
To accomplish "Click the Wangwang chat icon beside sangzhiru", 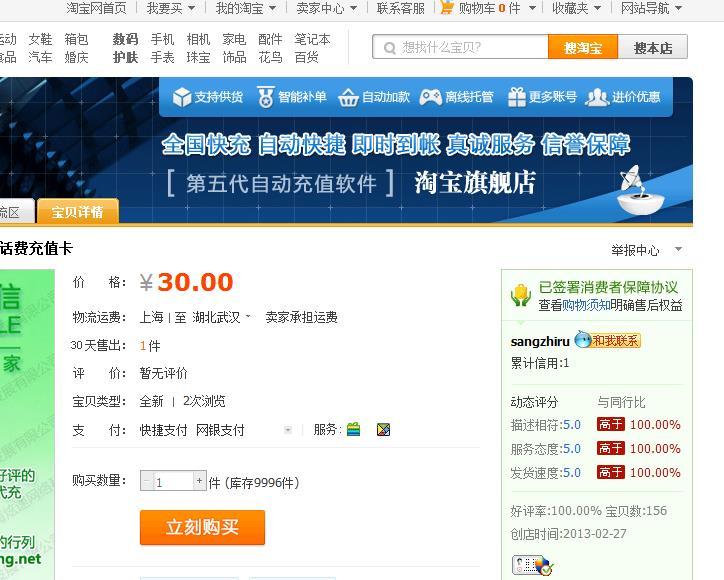I will coord(583,340).
